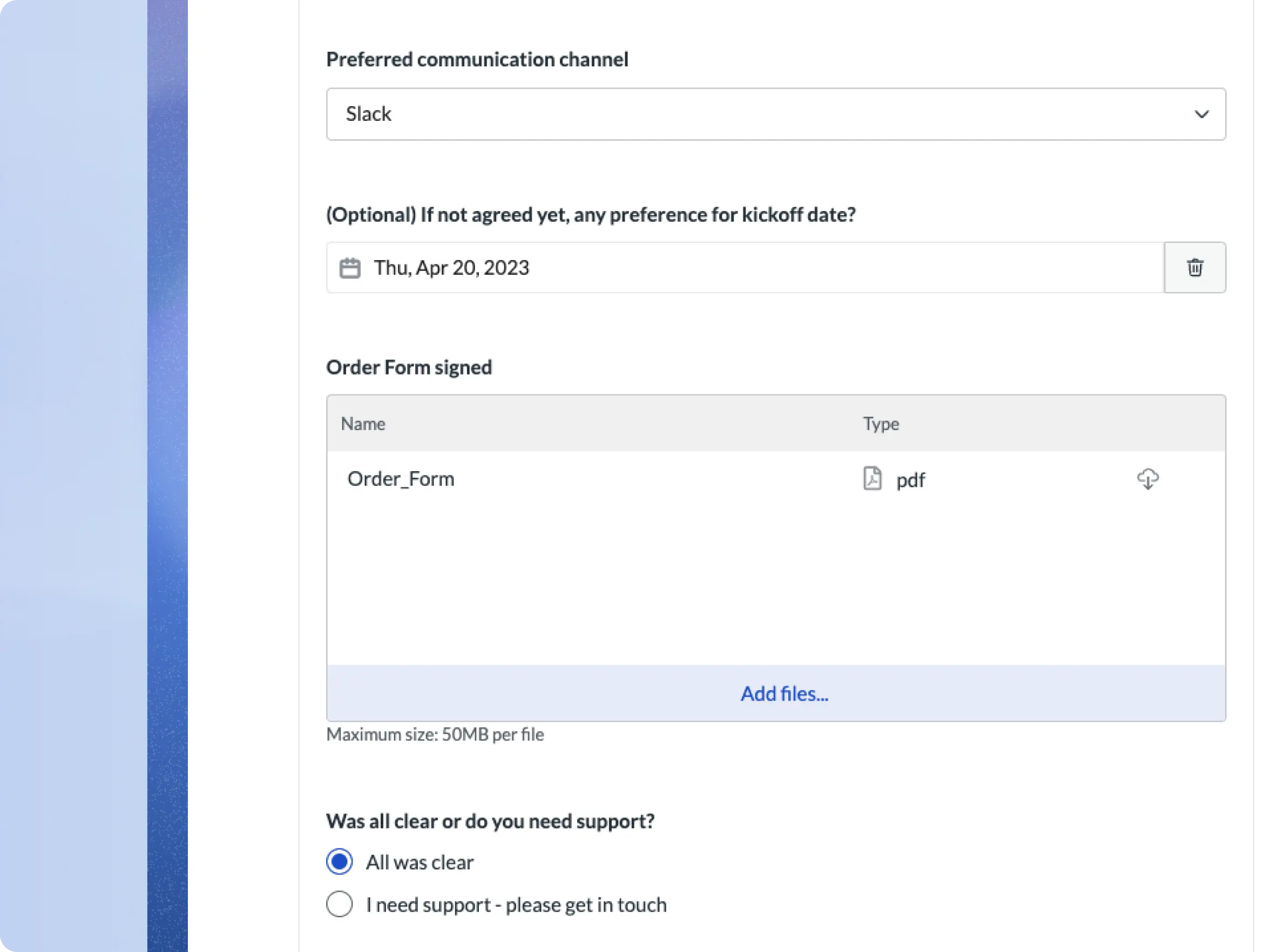Select the All was clear radio button
1285x952 pixels.
pos(340,861)
